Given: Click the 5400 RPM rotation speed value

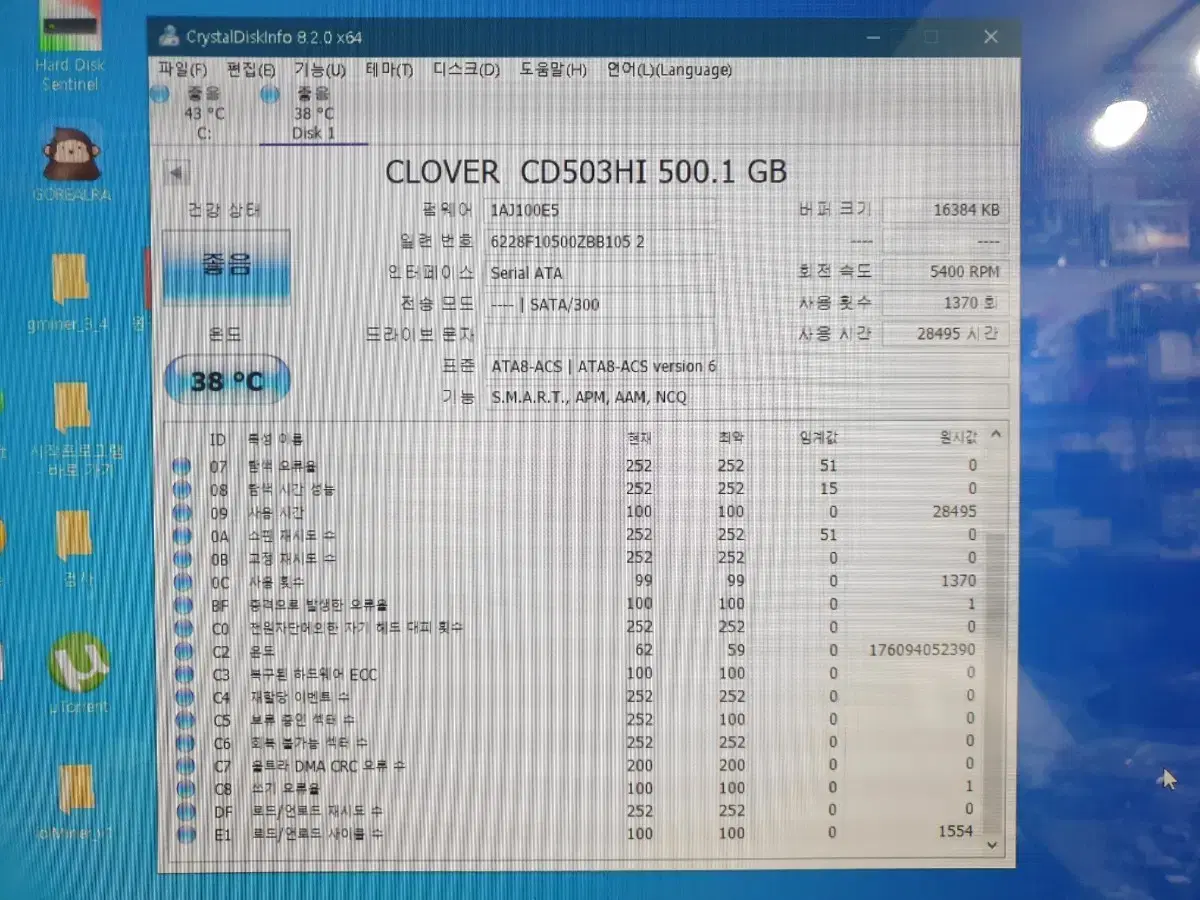Looking at the screenshot, I should click(945, 272).
